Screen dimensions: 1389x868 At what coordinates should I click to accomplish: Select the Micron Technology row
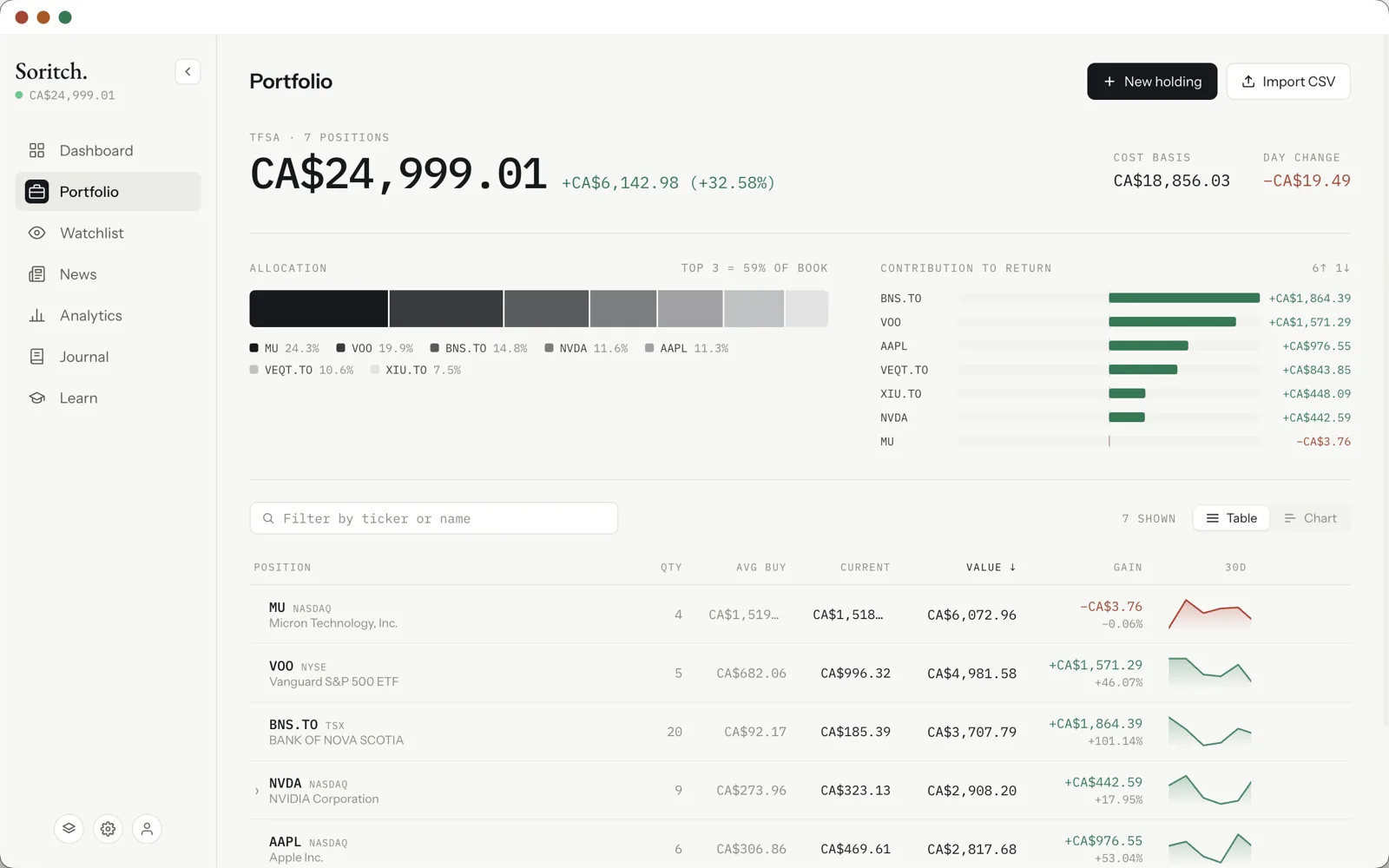tap(800, 615)
